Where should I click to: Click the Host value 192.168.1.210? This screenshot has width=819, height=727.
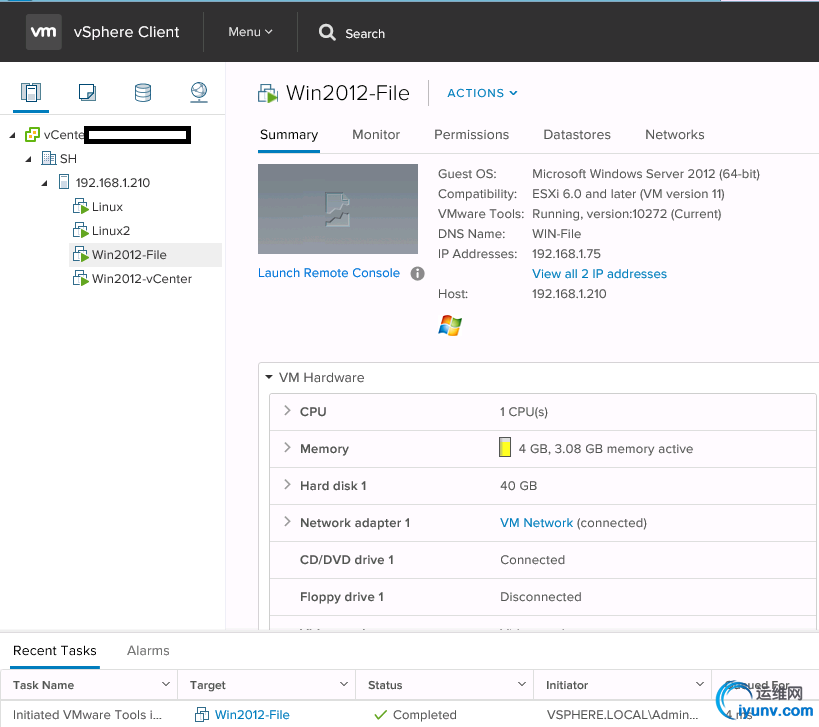point(569,294)
